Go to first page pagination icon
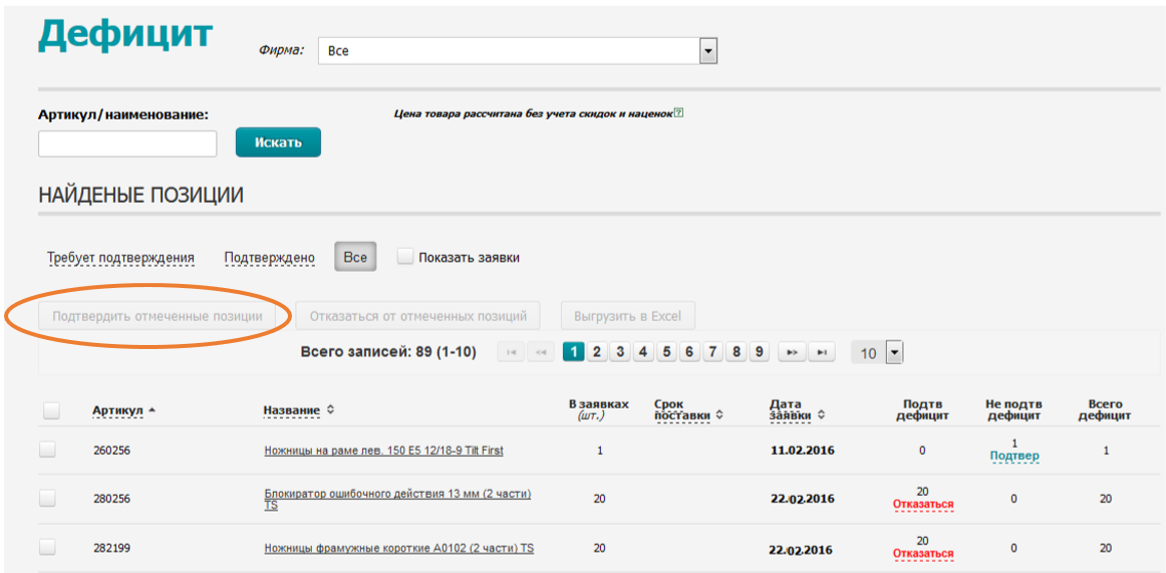1166x573 pixels. tap(510, 352)
